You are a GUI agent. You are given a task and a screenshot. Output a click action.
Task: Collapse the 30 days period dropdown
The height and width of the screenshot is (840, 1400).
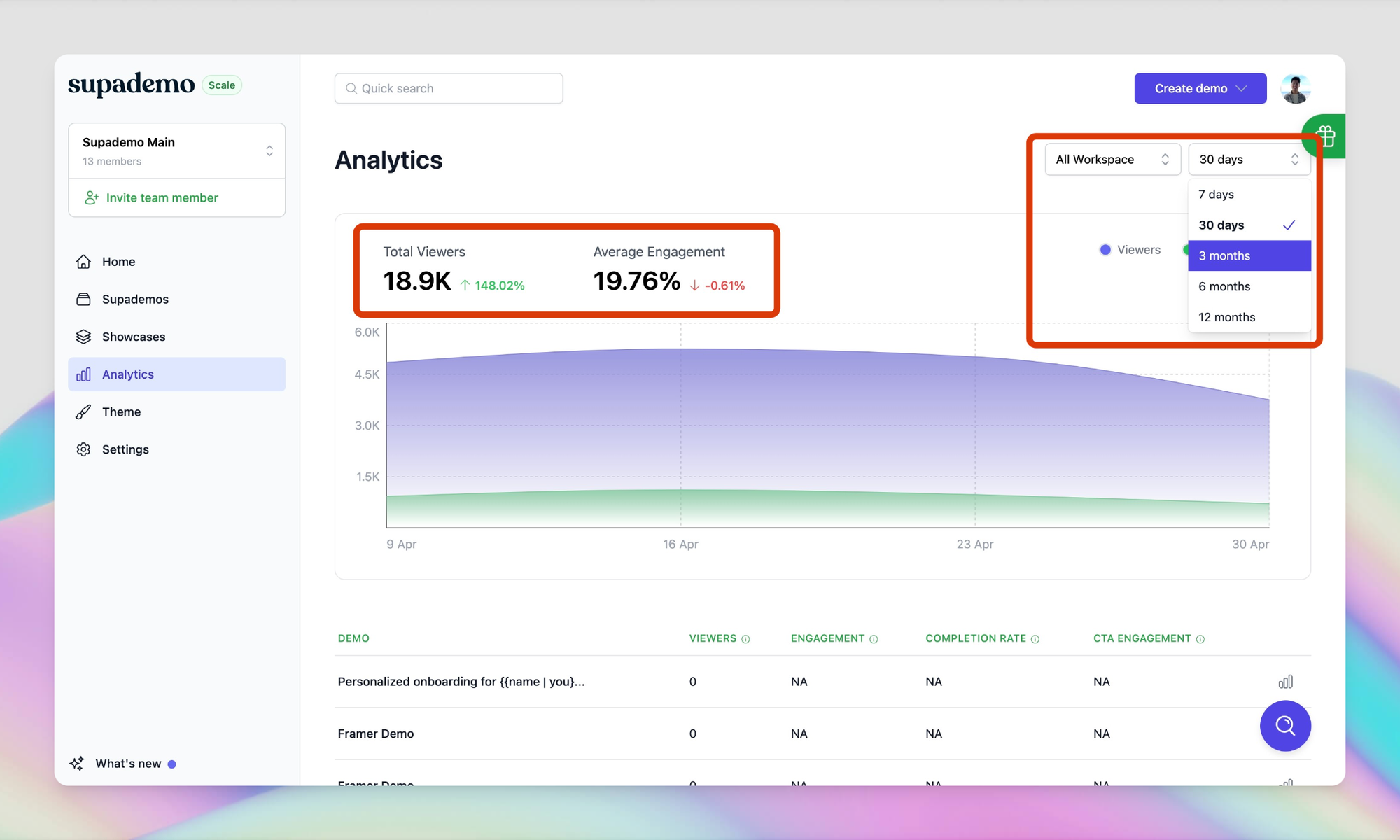point(1249,160)
